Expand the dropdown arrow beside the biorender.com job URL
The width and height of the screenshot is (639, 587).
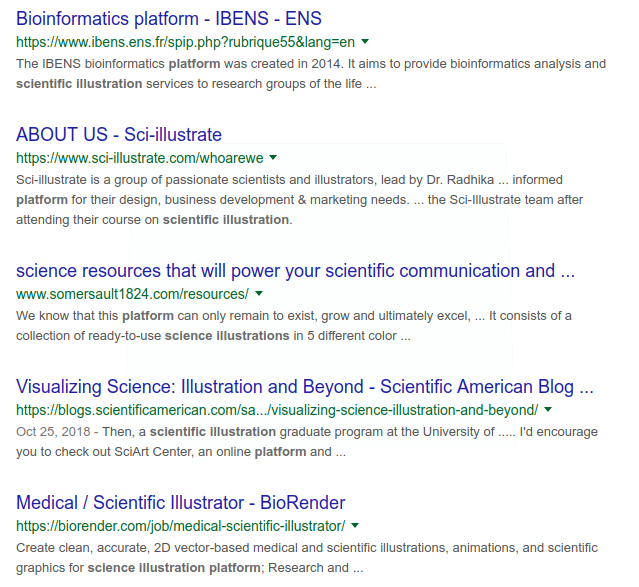pos(355,525)
